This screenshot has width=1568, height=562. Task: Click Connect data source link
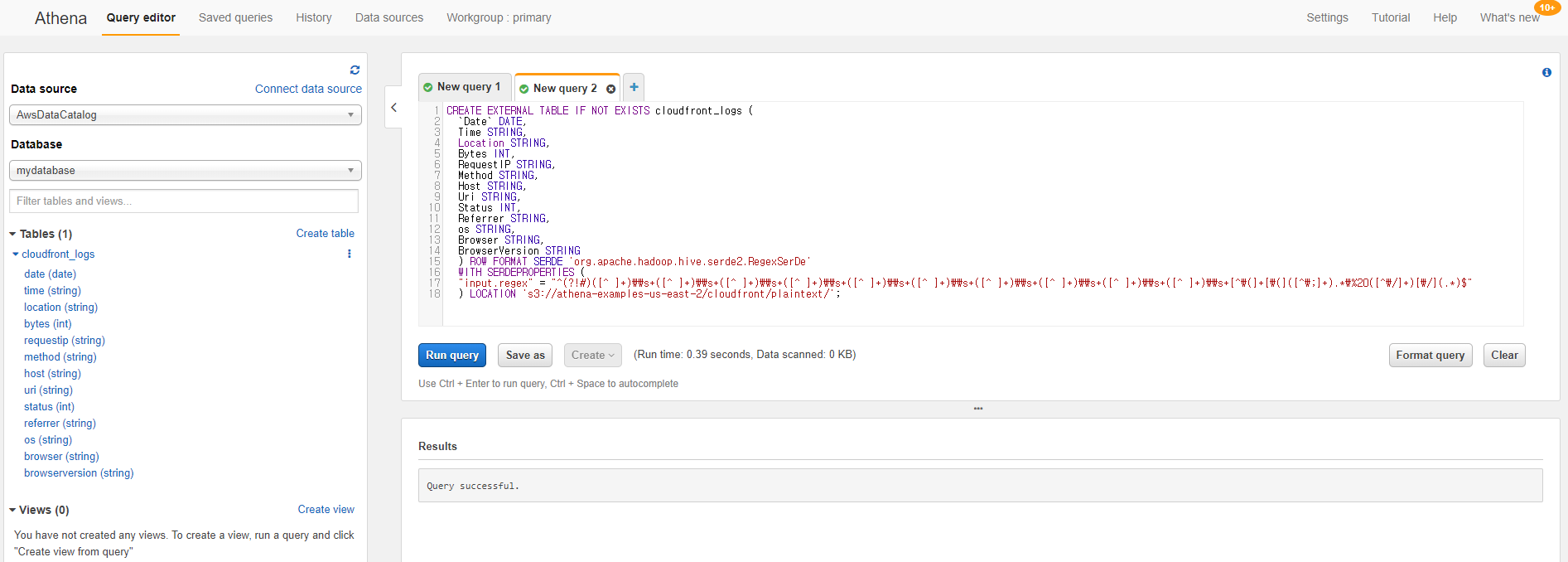pos(308,89)
